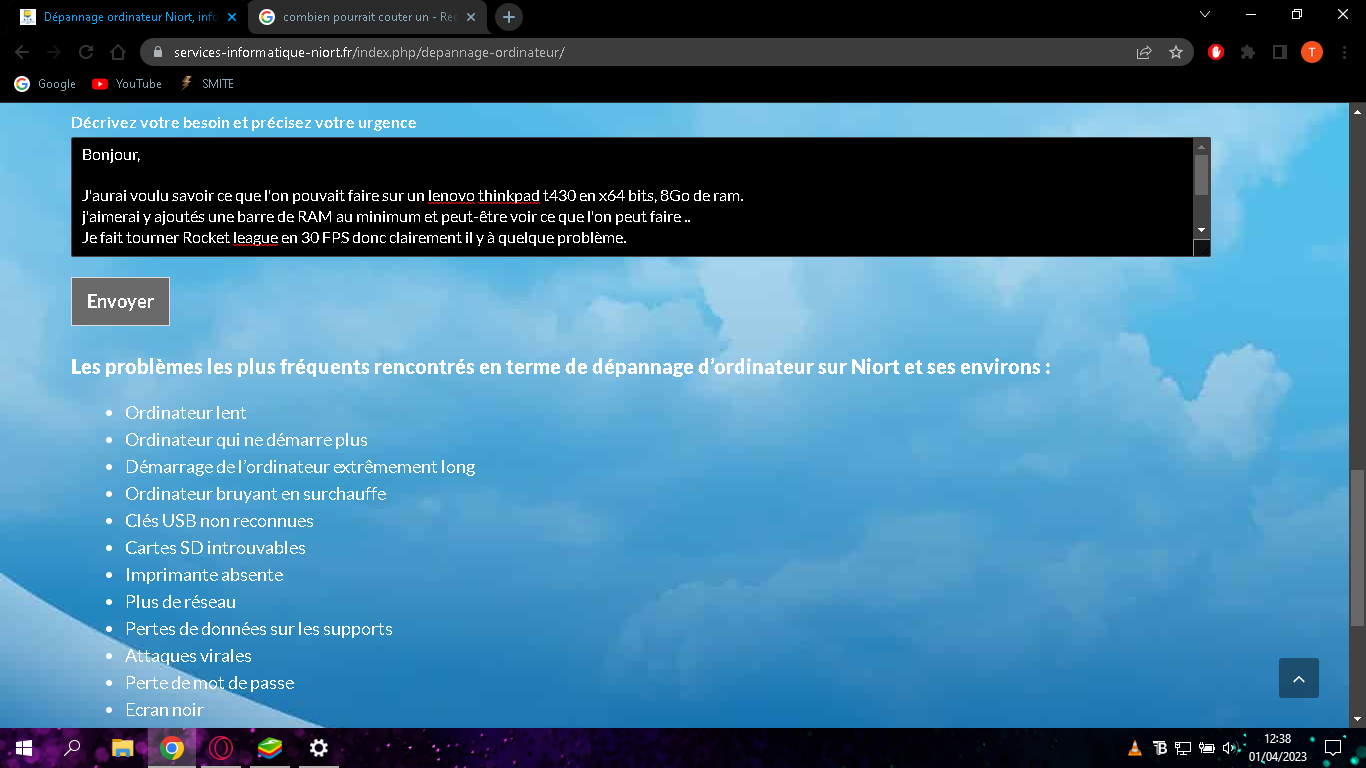
Task: Click 'Perte de mot de passe'
Action: pyautogui.click(x=209, y=682)
